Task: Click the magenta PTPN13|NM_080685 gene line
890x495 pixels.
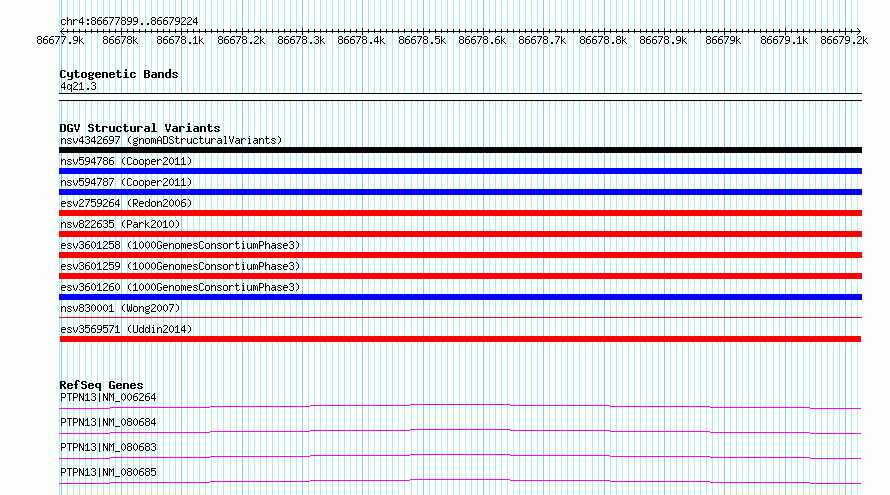Action: tap(460, 481)
